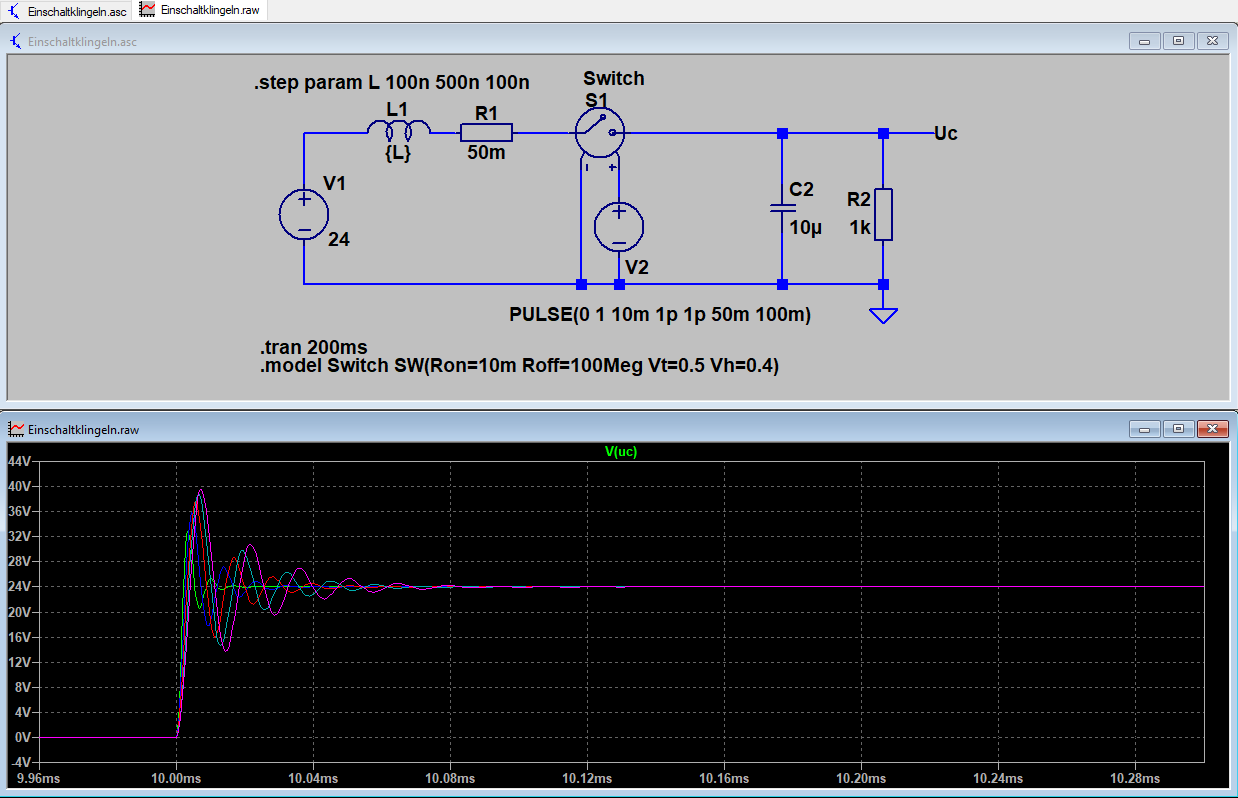The width and height of the screenshot is (1238, 798).
Task: Click the schematic window's title bar icon
Action: tap(17, 42)
